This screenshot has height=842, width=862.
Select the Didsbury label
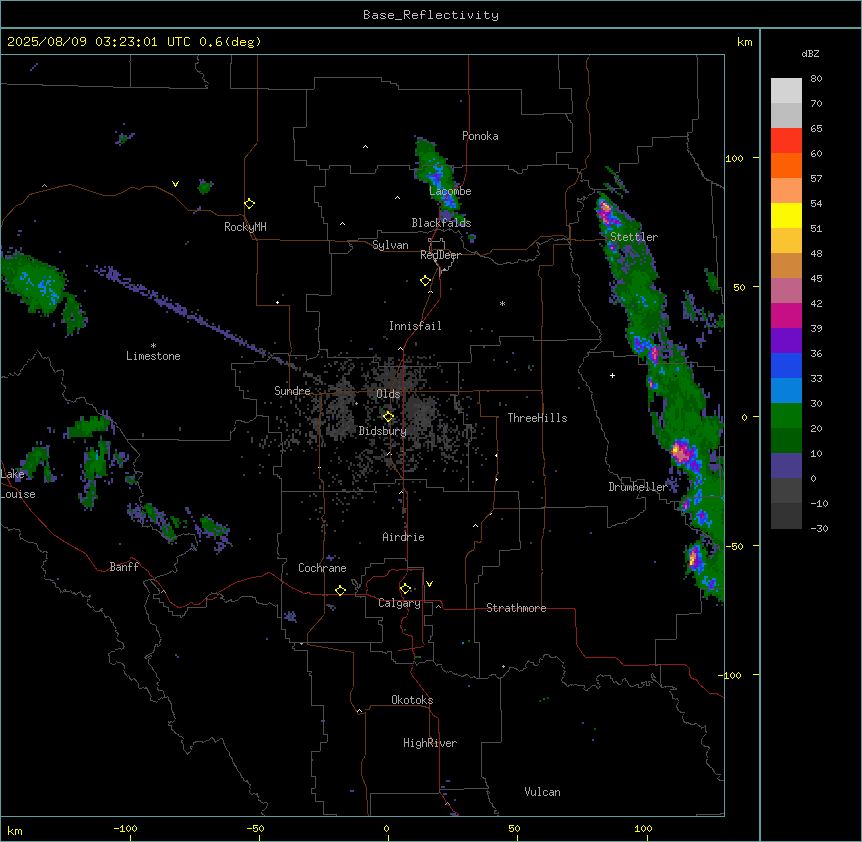click(383, 431)
